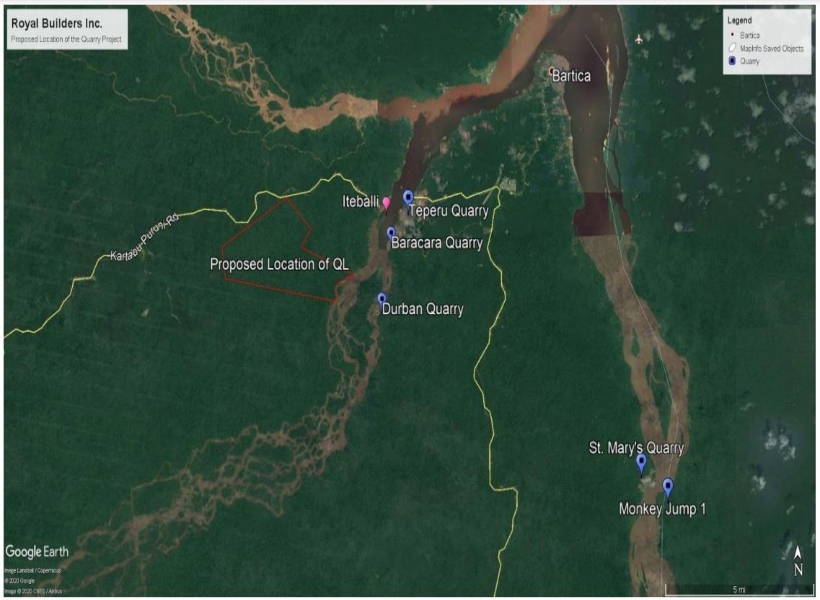Click the Image Landsat / Copernicus attribution text
Image resolution: width=820 pixels, height=600 pixels.
point(32,571)
